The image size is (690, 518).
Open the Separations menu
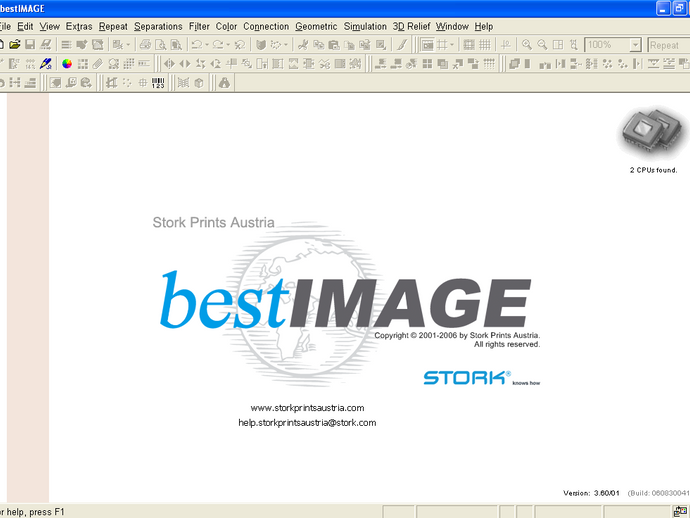[x=158, y=26]
